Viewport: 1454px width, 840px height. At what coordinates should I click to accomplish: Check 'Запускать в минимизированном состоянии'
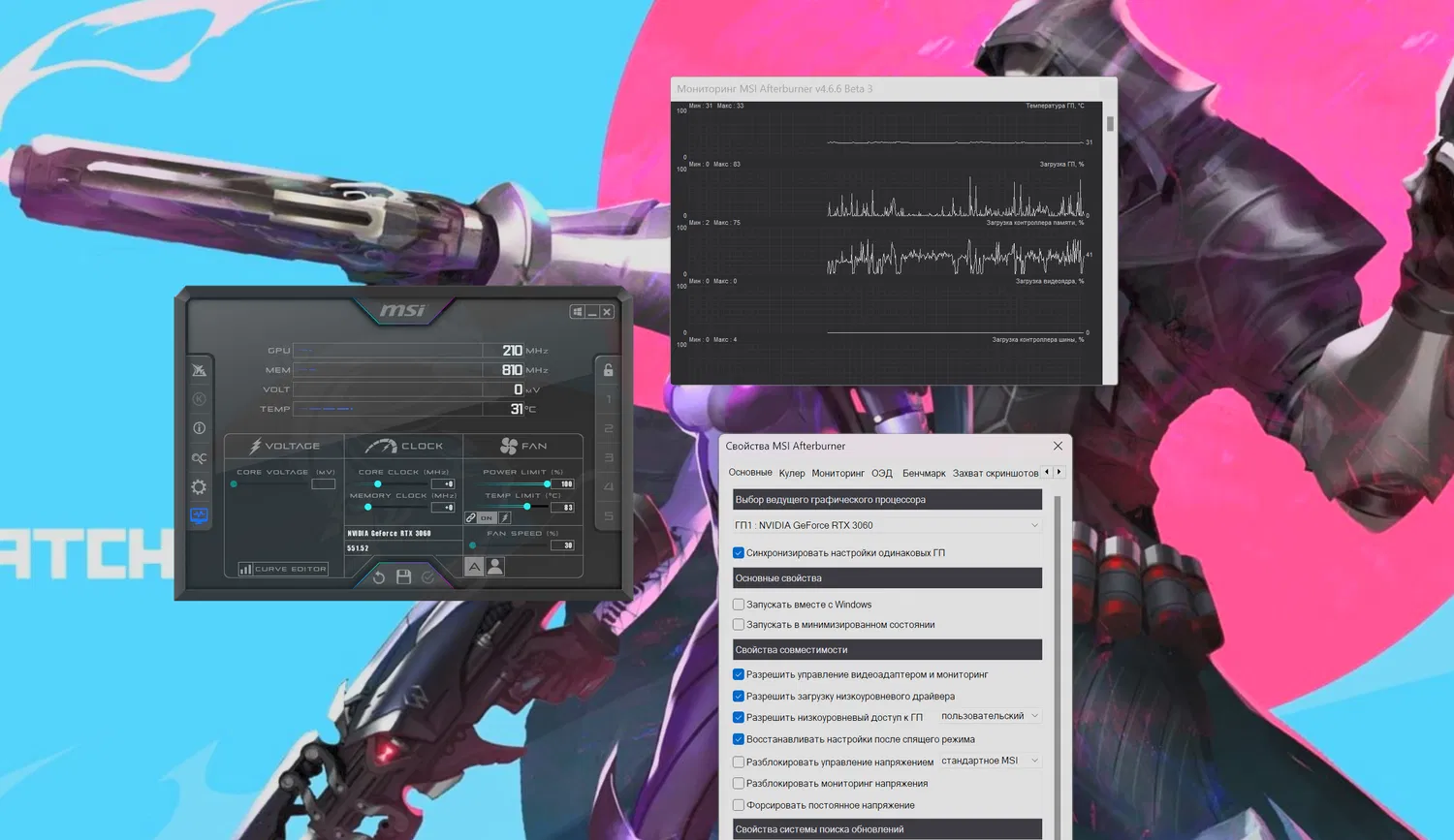739,625
